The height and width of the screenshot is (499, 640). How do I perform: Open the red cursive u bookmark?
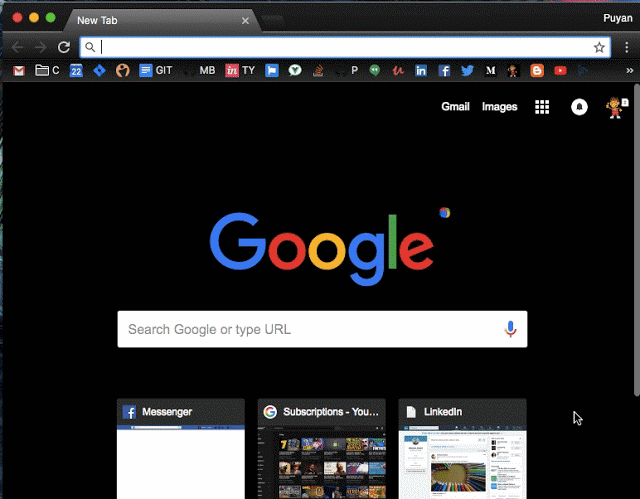pos(398,71)
